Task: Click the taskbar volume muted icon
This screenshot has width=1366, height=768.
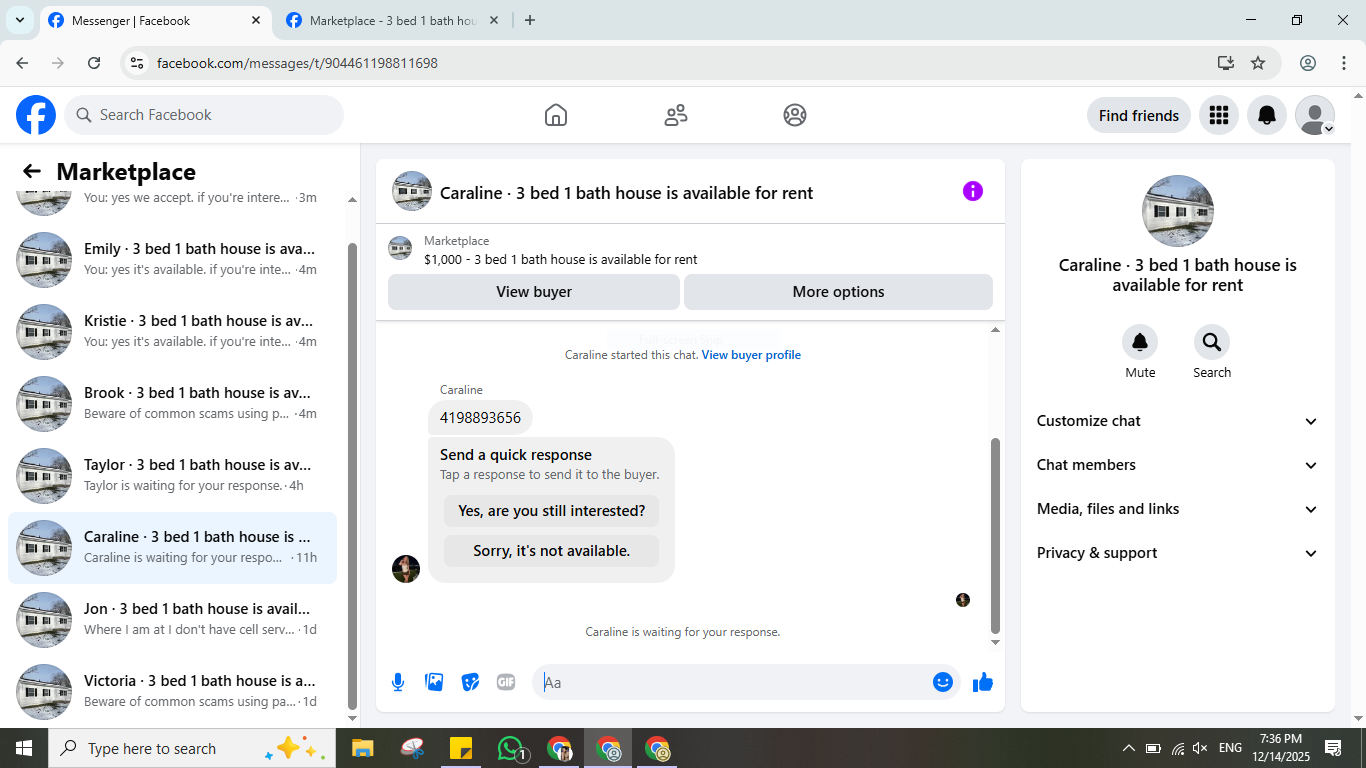Action: (1201, 748)
